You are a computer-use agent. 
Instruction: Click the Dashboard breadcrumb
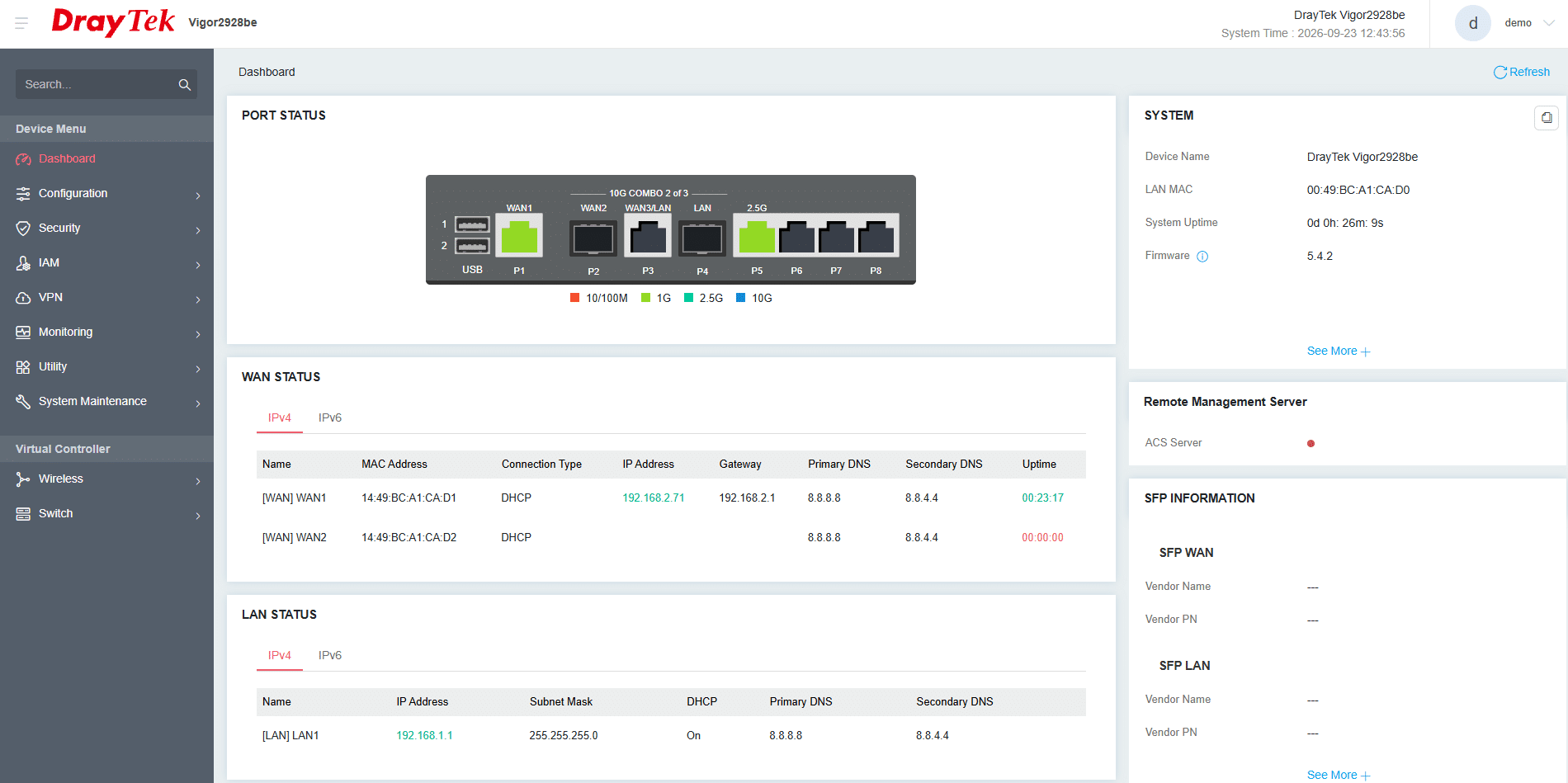coord(267,73)
